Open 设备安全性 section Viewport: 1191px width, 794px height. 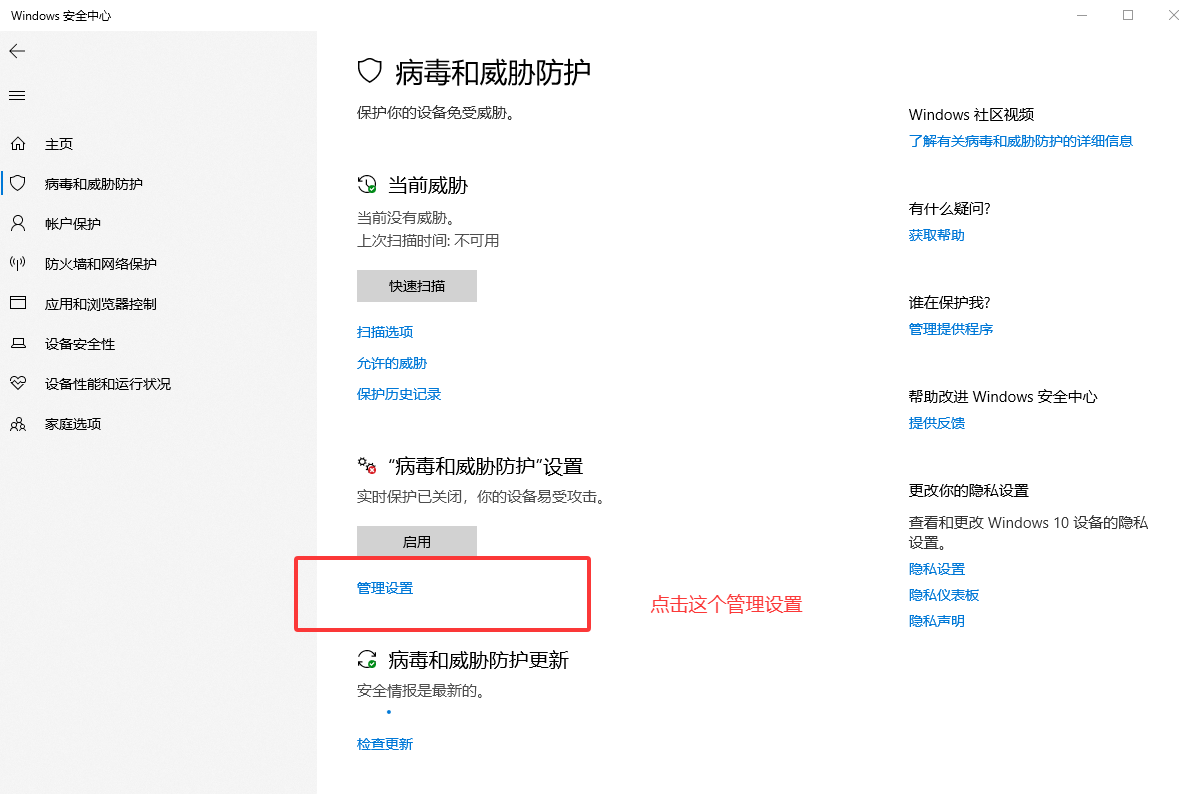point(80,343)
